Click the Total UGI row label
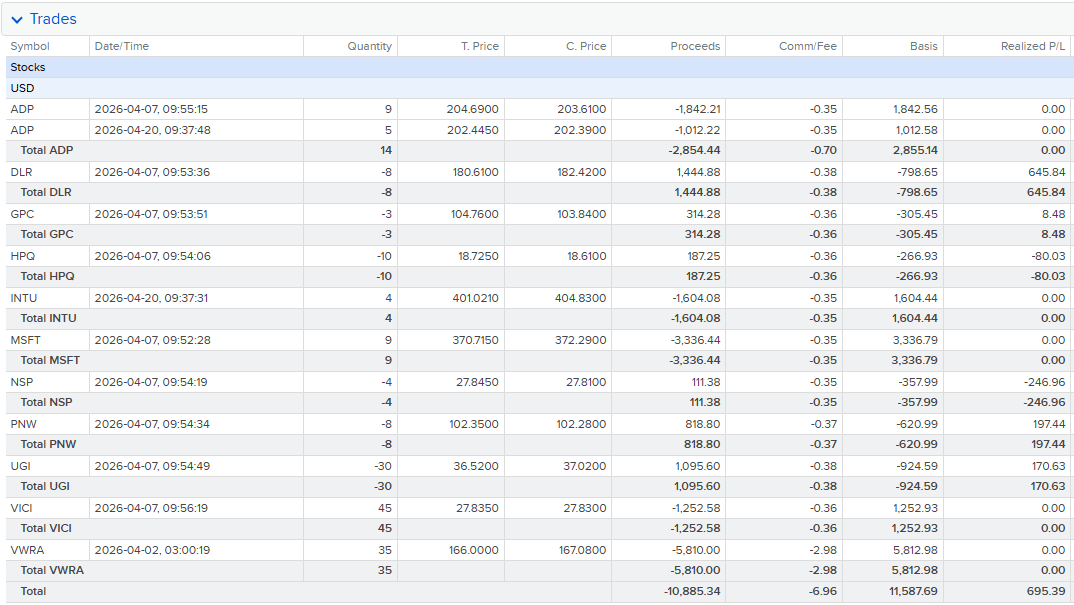Screen dimensions: 1074x605 point(45,486)
